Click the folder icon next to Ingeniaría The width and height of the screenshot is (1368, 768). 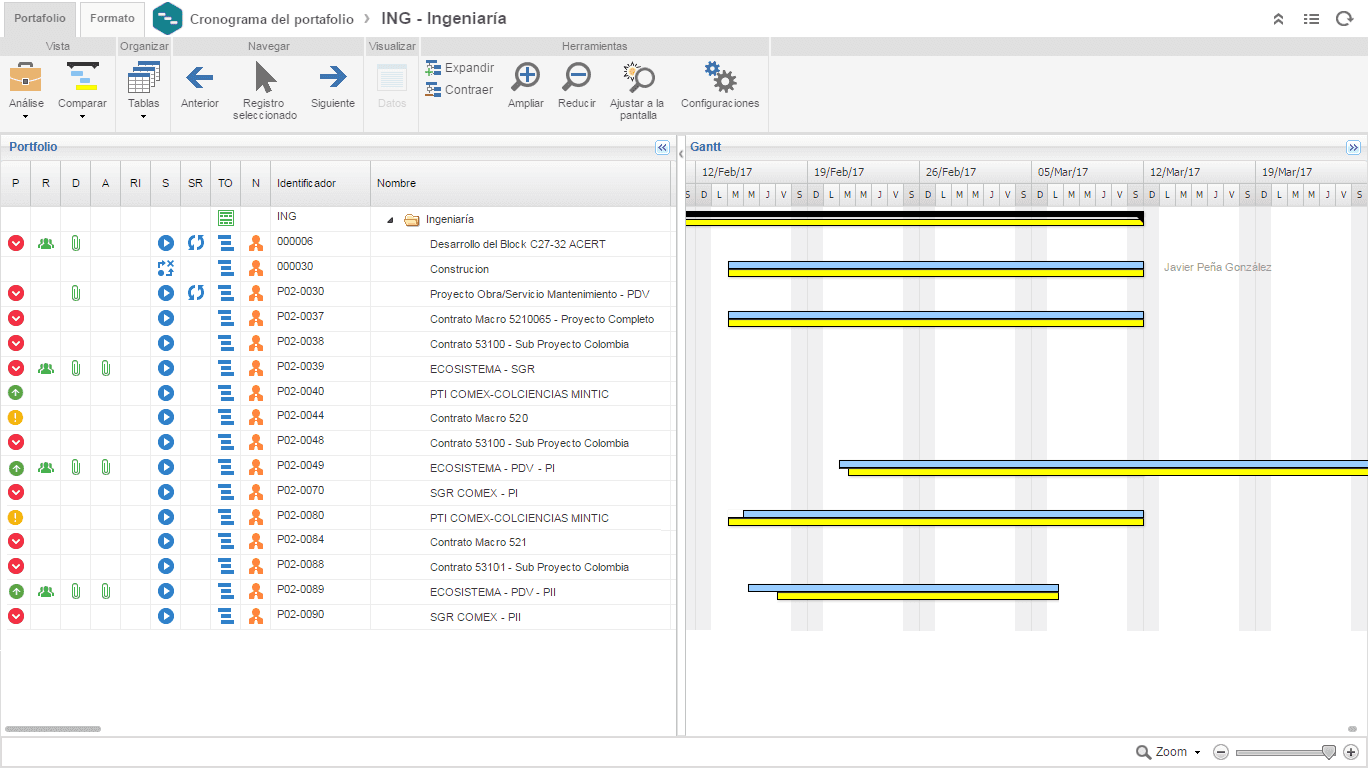(411, 220)
